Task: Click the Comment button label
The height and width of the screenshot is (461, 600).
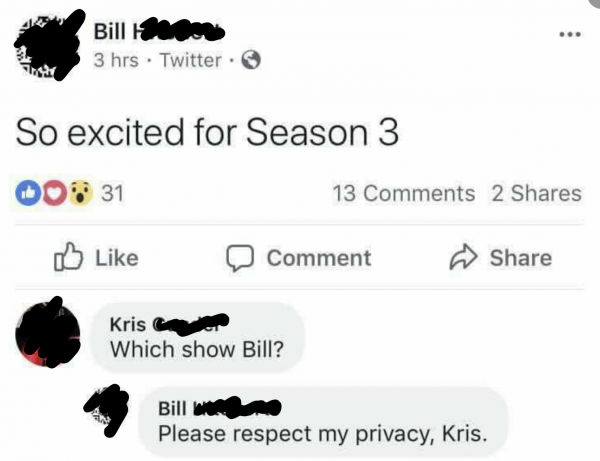Action: pyautogui.click(x=319, y=258)
